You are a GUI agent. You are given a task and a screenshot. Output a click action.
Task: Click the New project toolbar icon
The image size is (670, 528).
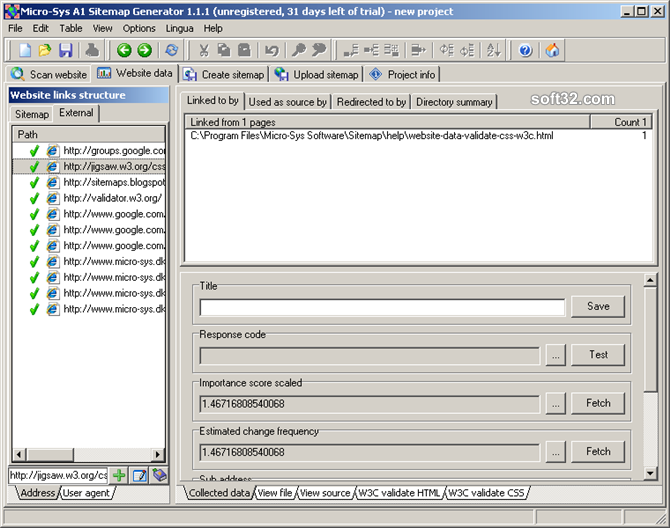tap(25, 50)
